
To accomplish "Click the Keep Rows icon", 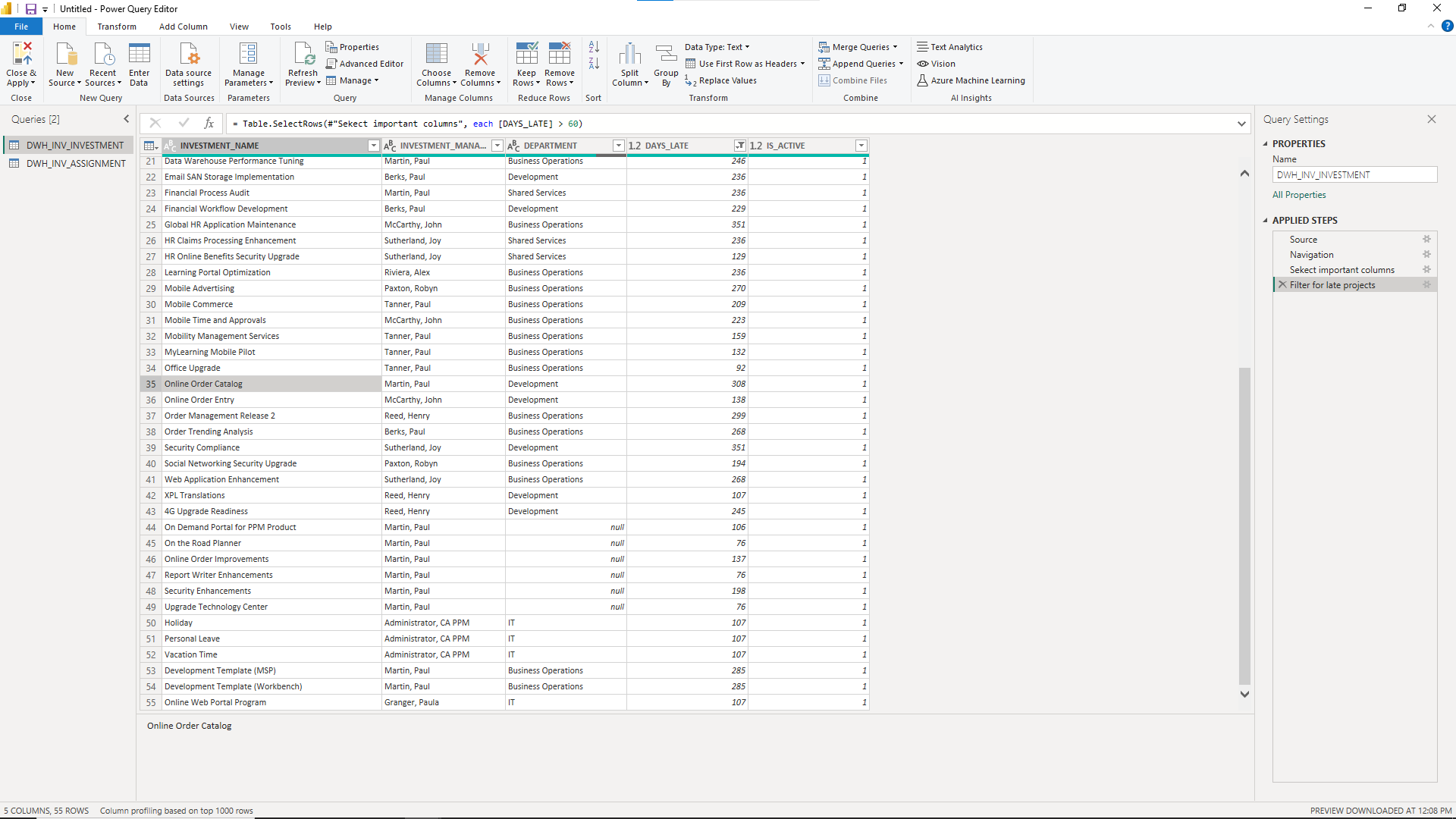I will (526, 53).
